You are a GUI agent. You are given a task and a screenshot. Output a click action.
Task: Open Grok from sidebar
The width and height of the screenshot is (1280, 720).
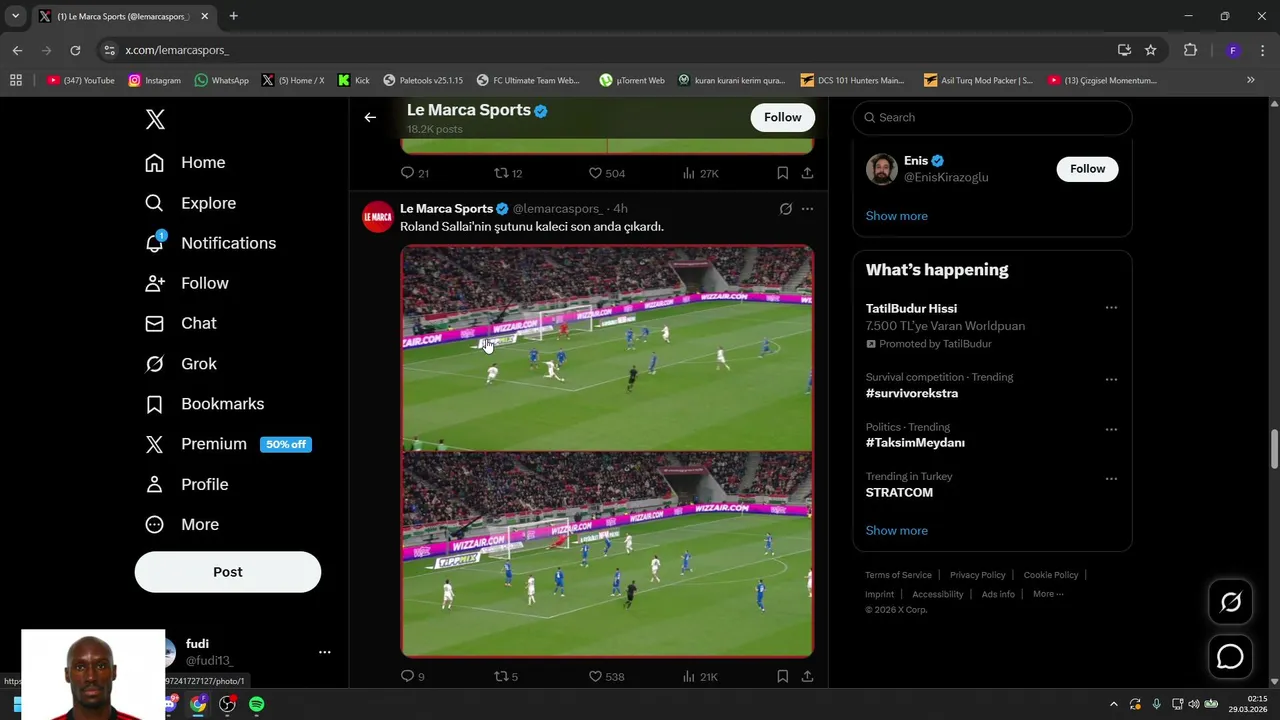[181, 364]
